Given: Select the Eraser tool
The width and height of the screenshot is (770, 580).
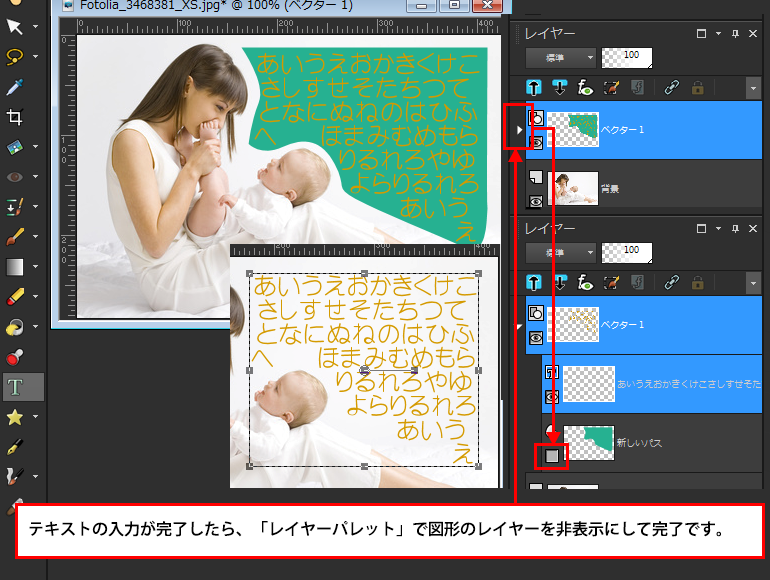Looking at the screenshot, I should 15,297.
